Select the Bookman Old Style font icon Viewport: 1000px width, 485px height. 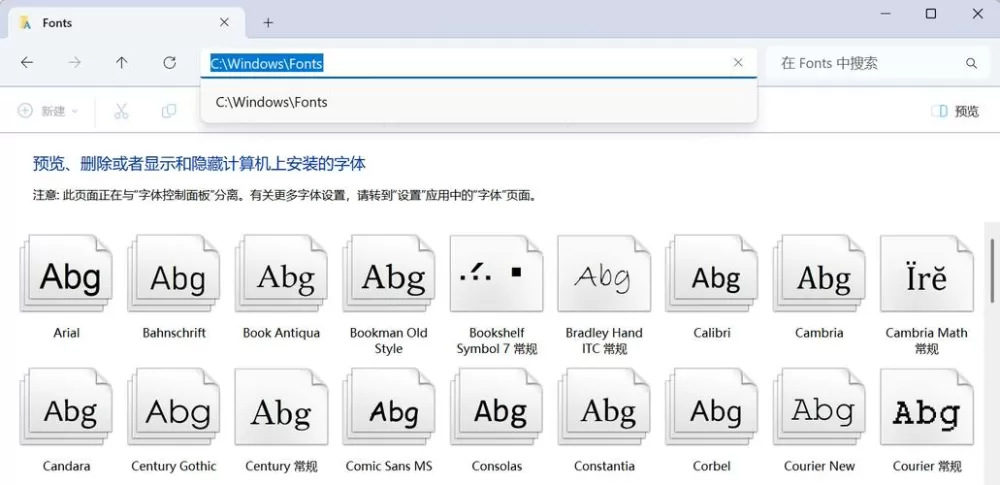(x=389, y=274)
